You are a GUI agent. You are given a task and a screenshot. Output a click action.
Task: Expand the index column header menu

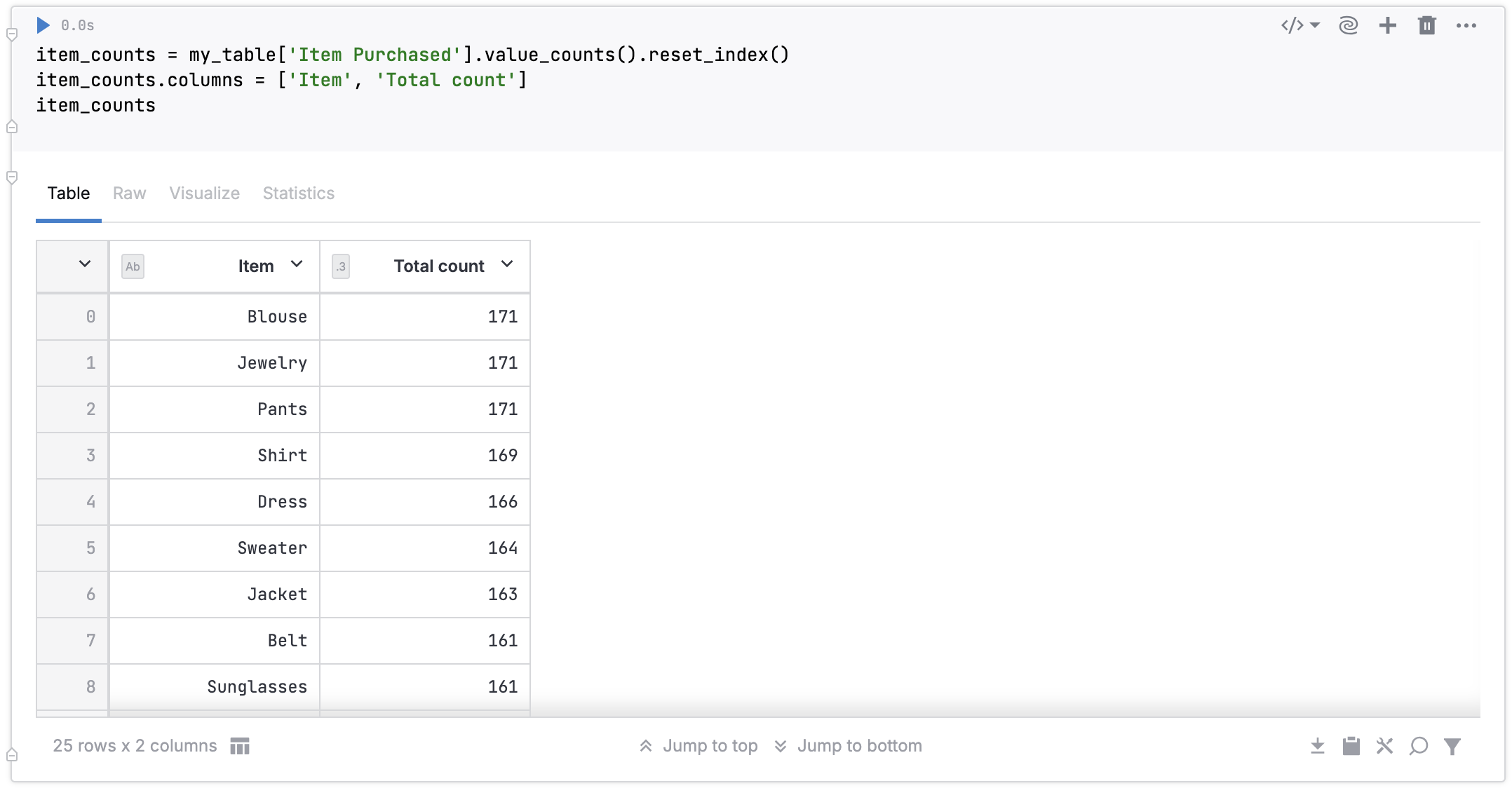coord(84,265)
